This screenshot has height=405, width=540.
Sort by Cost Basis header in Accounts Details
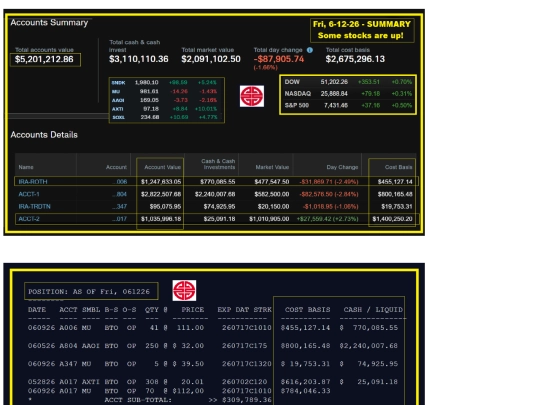(x=398, y=167)
